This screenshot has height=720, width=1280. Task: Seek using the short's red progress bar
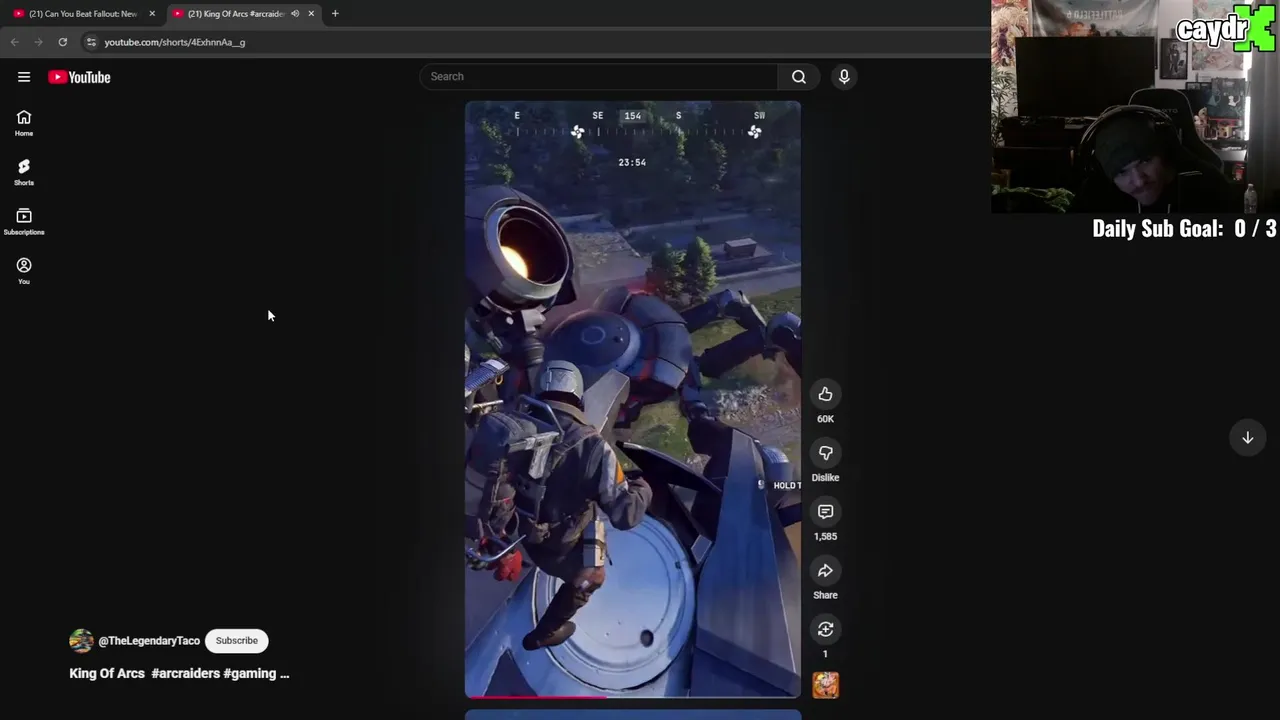click(x=632, y=696)
